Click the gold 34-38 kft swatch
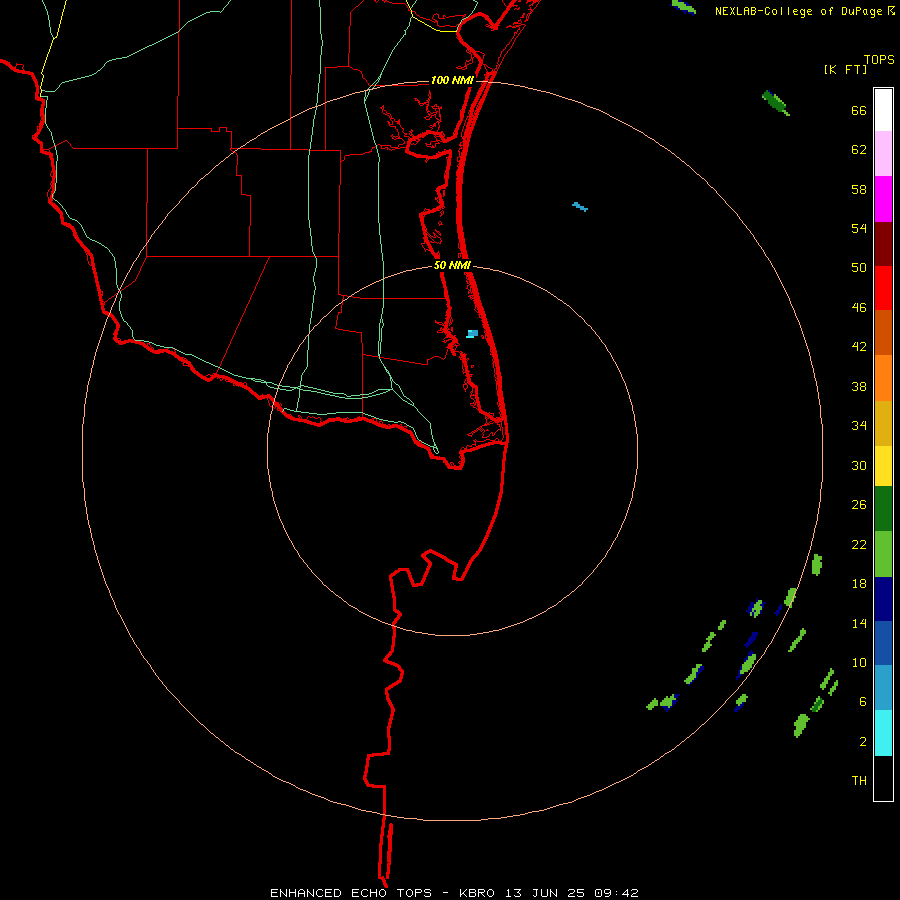The height and width of the screenshot is (900, 900). [883, 423]
